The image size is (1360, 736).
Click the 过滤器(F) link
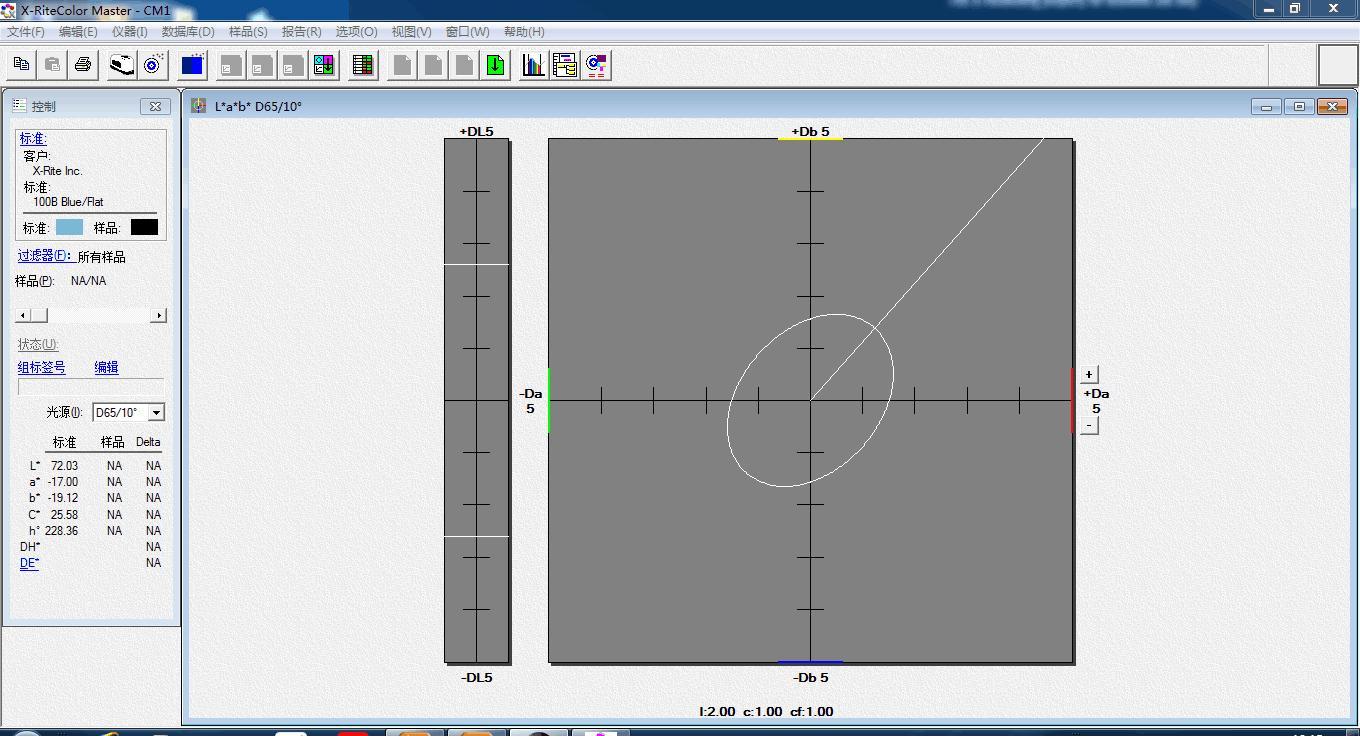tap(45, 256)
